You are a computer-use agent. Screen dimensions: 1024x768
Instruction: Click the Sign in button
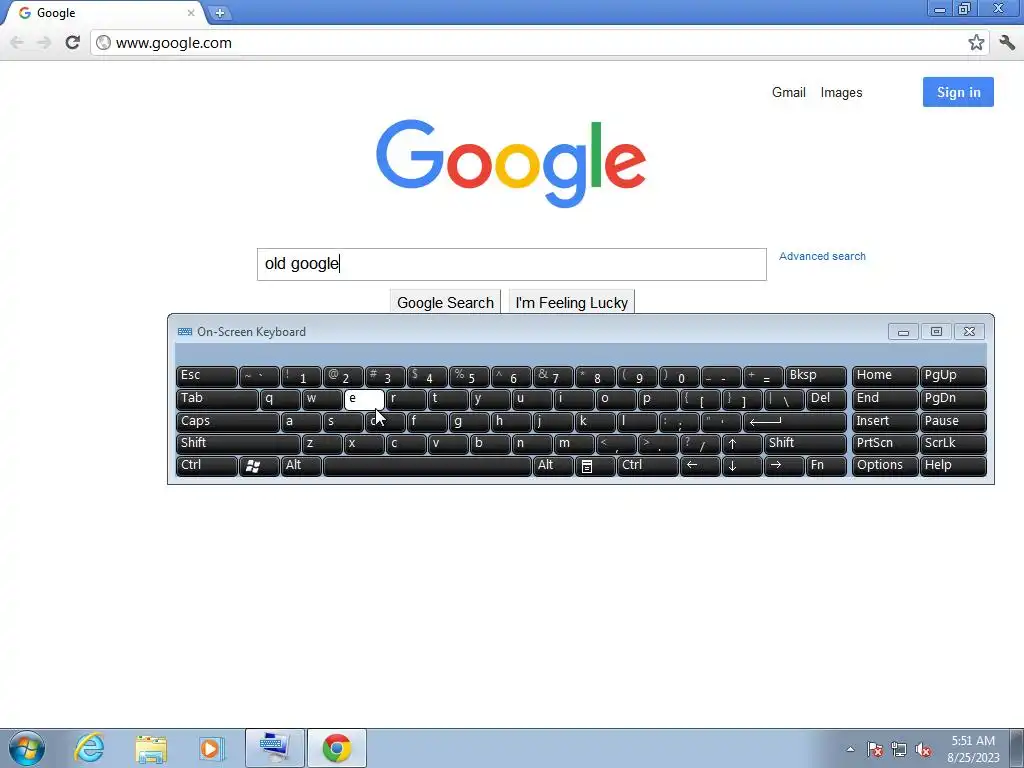[958, 92]
